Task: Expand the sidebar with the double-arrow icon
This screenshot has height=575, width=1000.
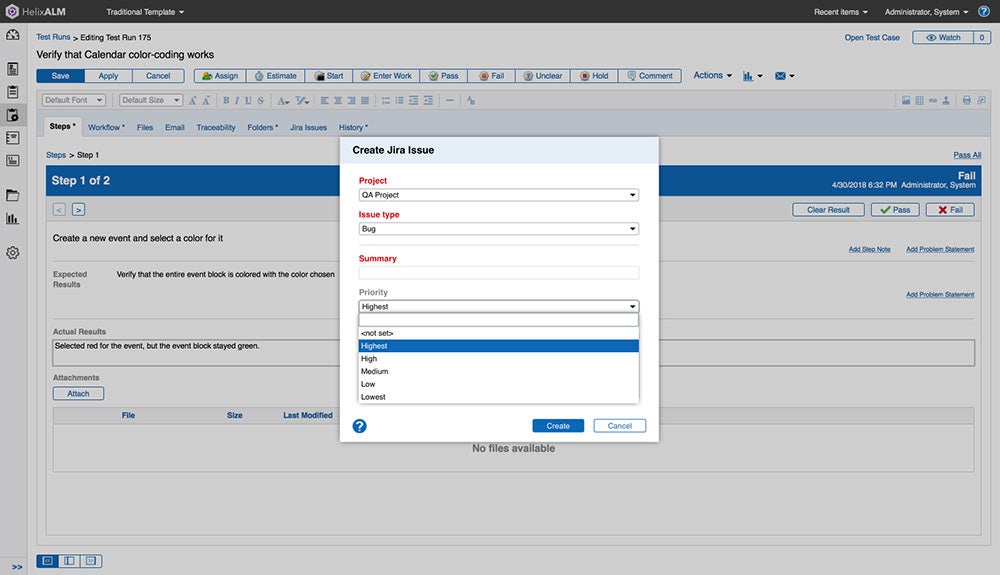Action: click(x=17, y=567)
